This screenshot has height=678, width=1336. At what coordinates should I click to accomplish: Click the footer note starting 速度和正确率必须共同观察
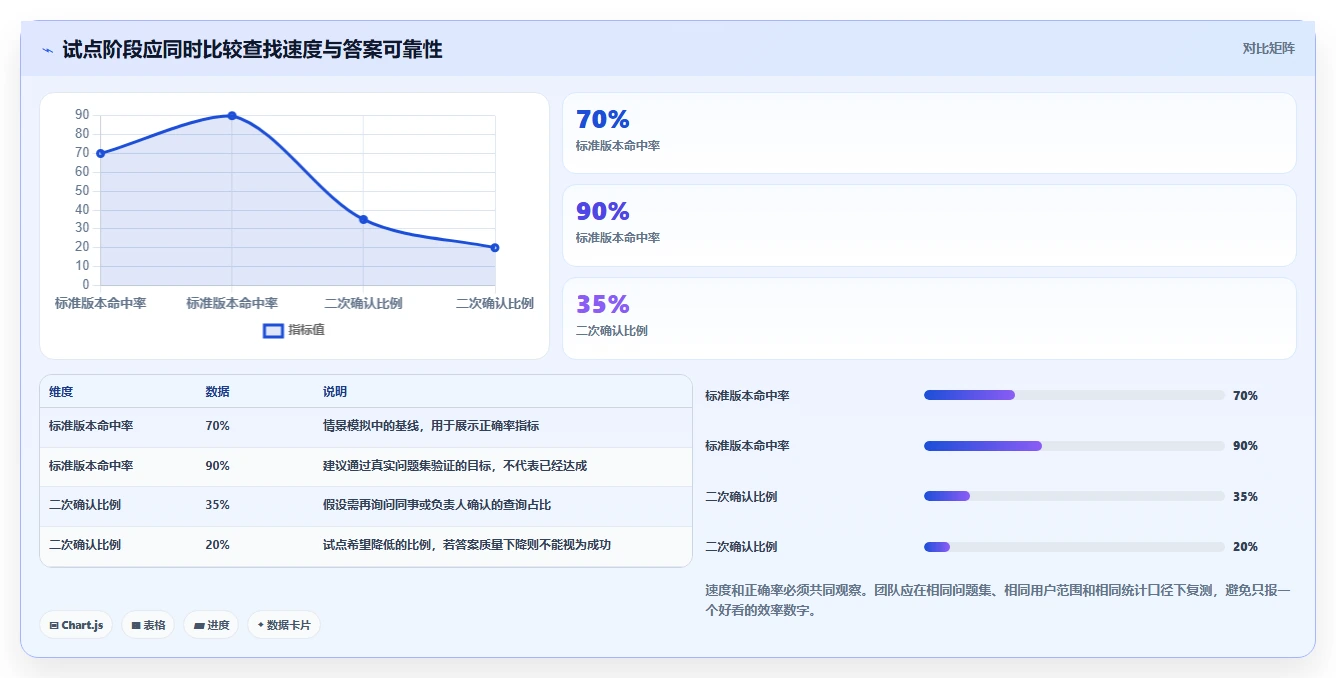998,600
